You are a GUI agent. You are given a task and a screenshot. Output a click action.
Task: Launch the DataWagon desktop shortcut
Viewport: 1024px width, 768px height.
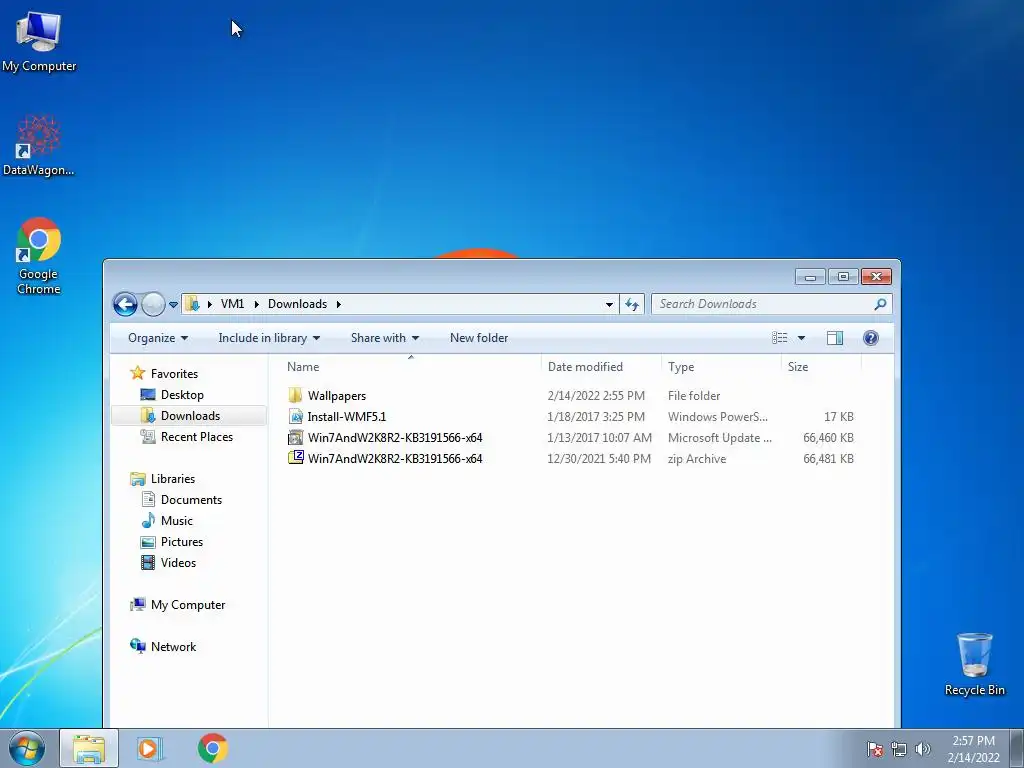pyautogui.click(x=39, y=146)
